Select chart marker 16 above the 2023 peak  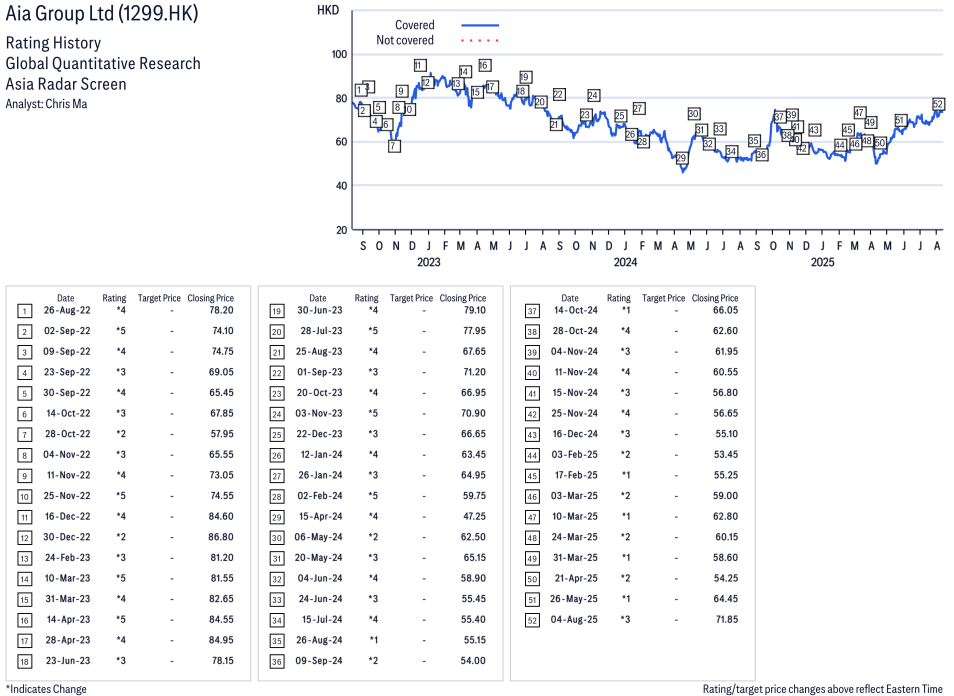pyautogui.click(x=484, y=65)
